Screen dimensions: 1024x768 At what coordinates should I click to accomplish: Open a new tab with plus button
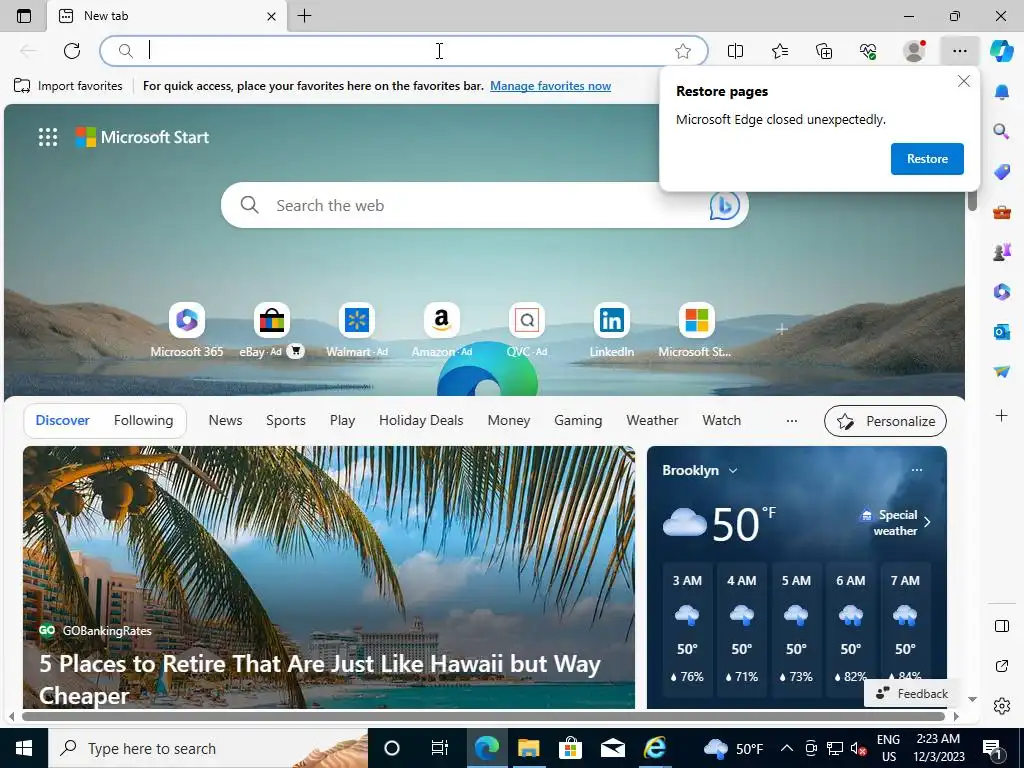point(304,16)
